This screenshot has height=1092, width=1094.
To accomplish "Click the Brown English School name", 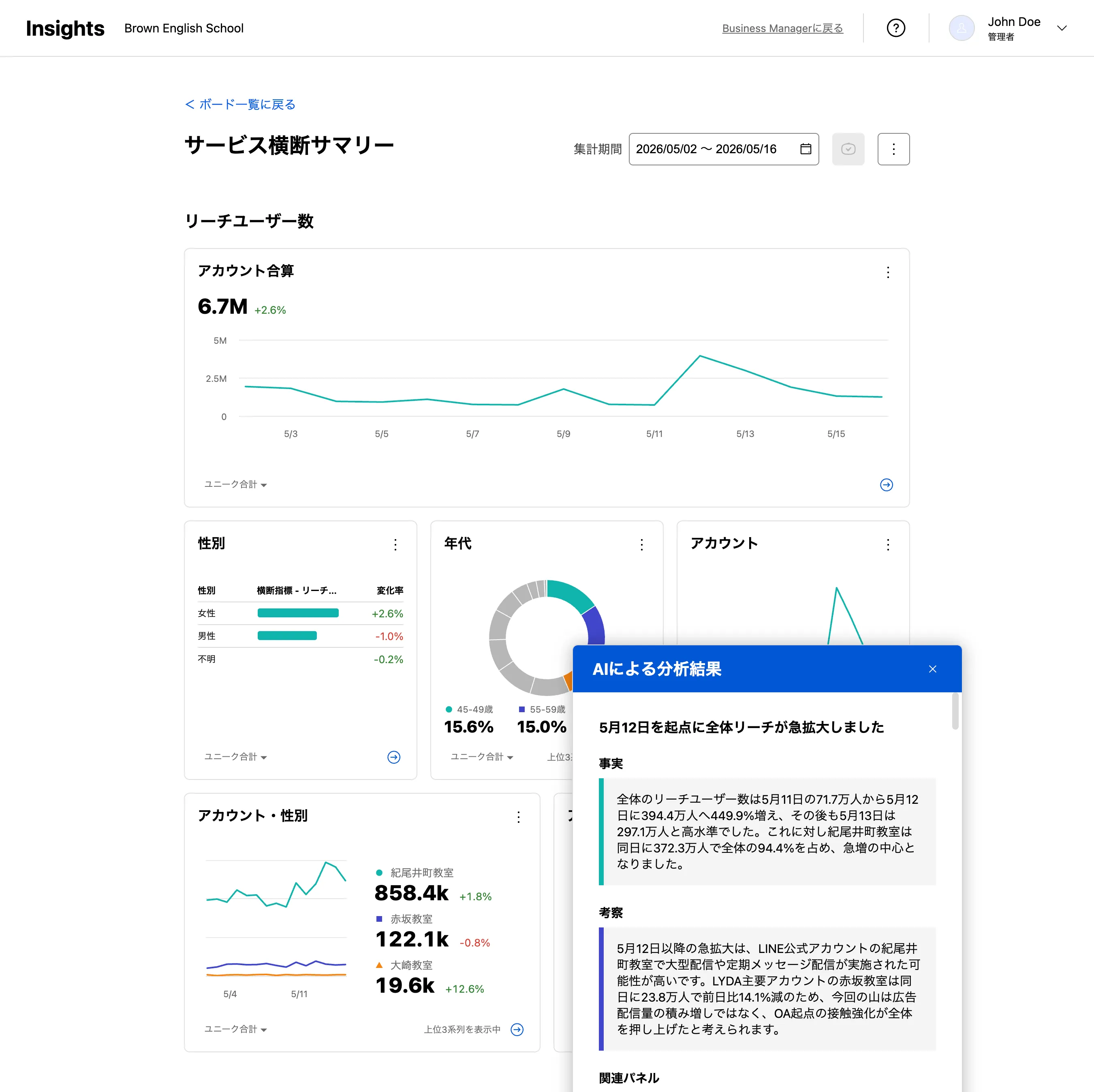I will click(x=184, y=28).
